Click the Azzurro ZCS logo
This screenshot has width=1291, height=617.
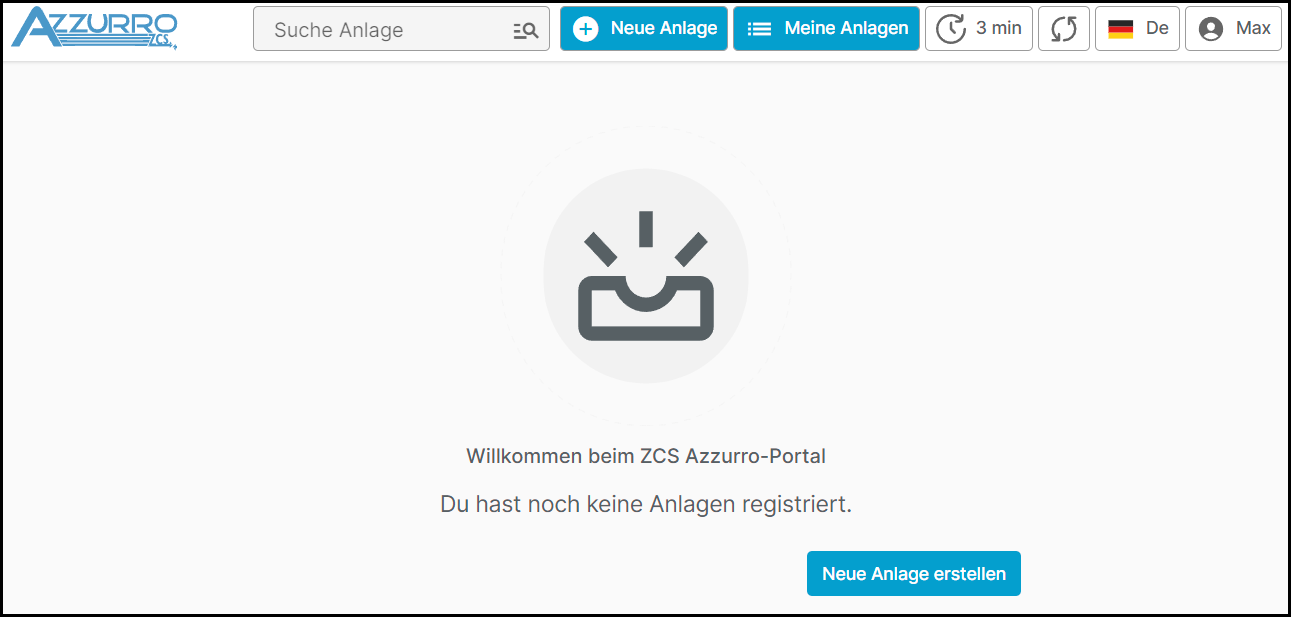95,28
